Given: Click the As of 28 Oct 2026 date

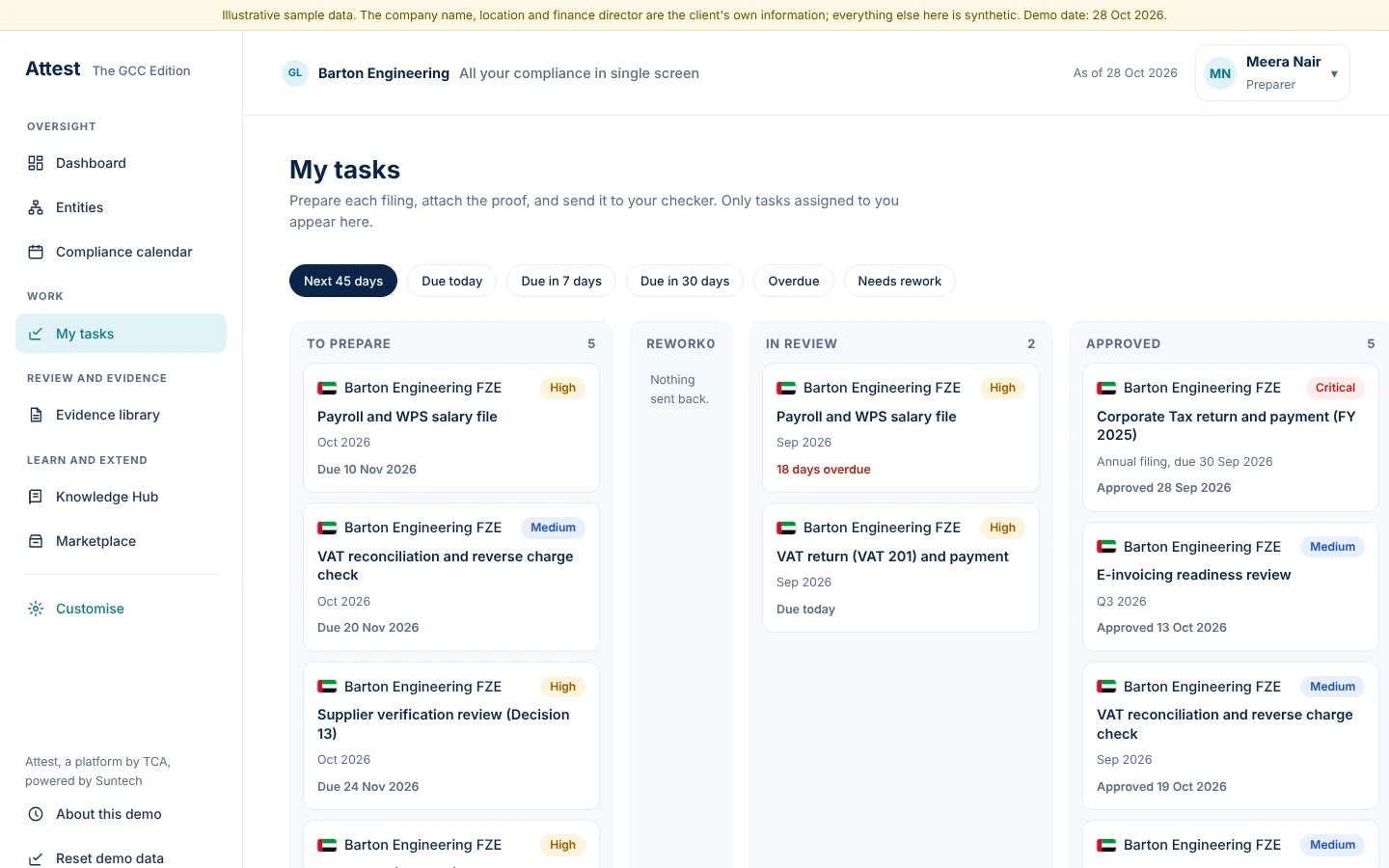Looking at the screenshot, I should (1126, 73).
